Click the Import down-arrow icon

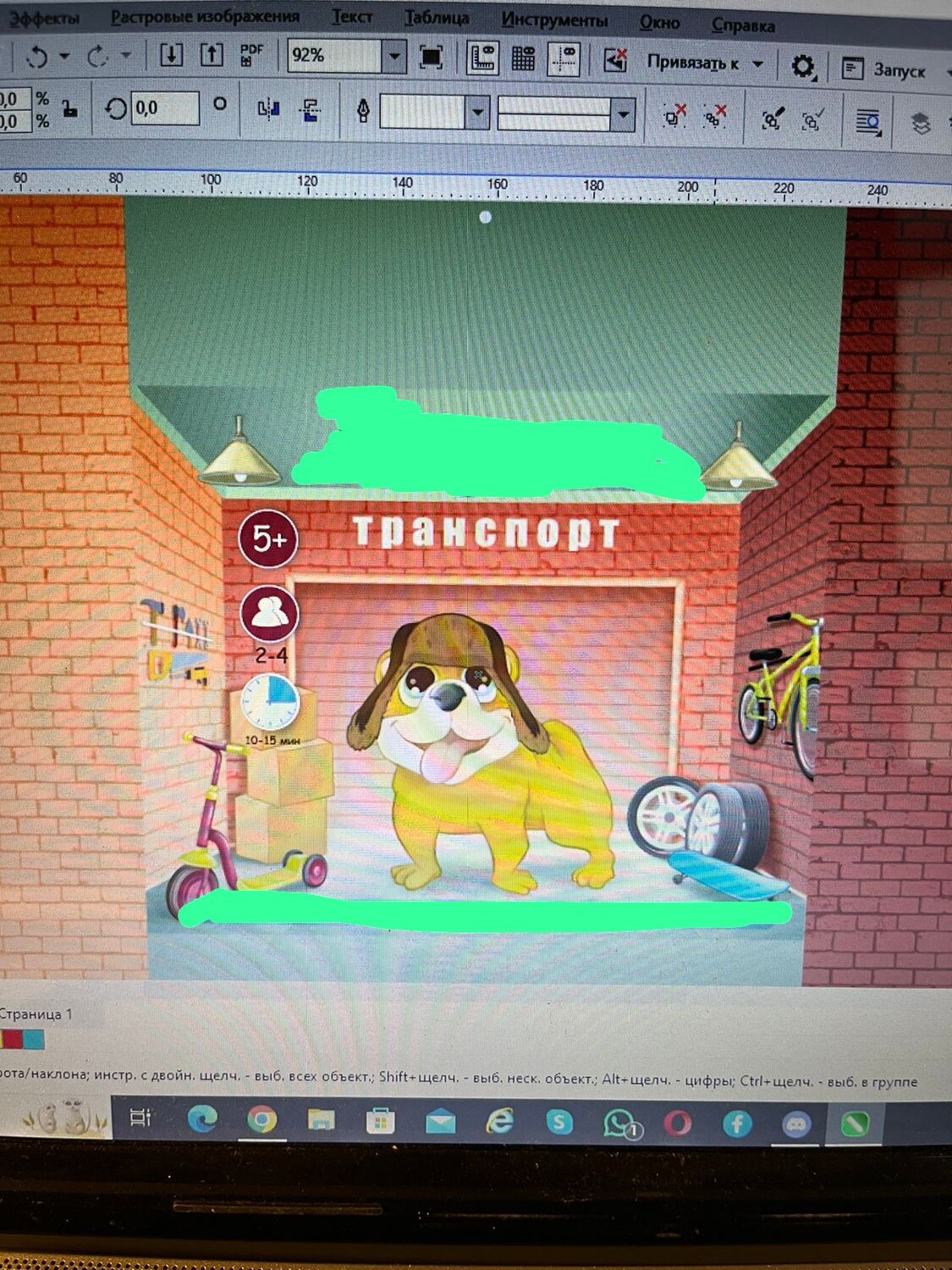click(171, 56)
